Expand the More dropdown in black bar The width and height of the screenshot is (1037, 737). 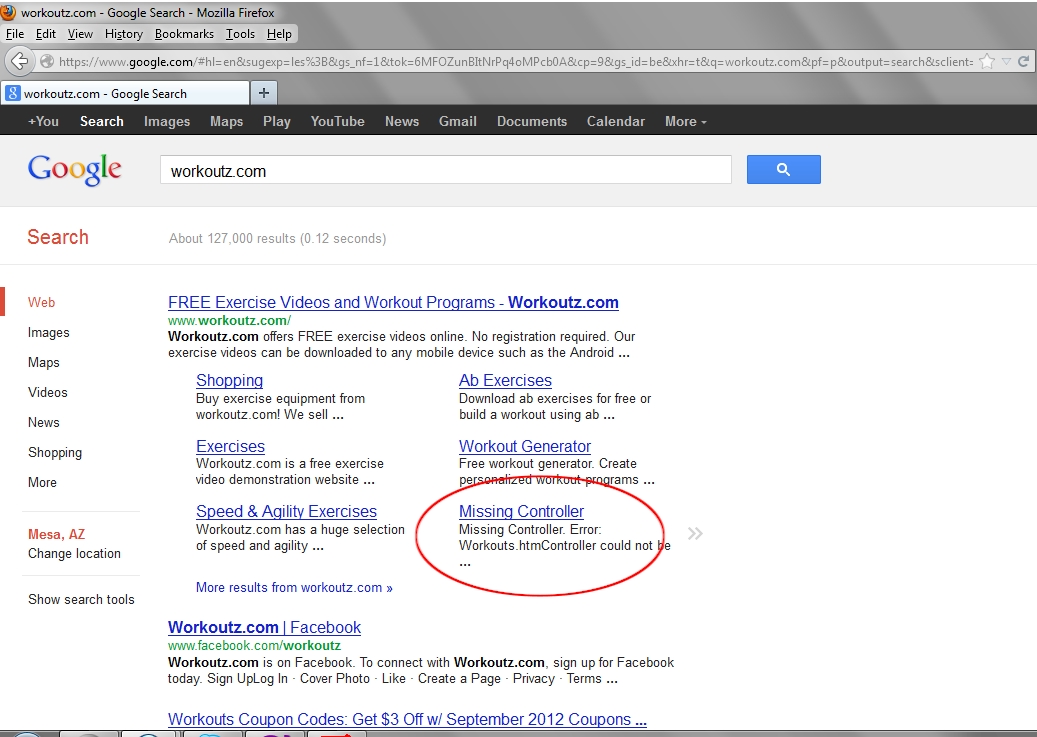pyautogui.click(x=686, y=121)
